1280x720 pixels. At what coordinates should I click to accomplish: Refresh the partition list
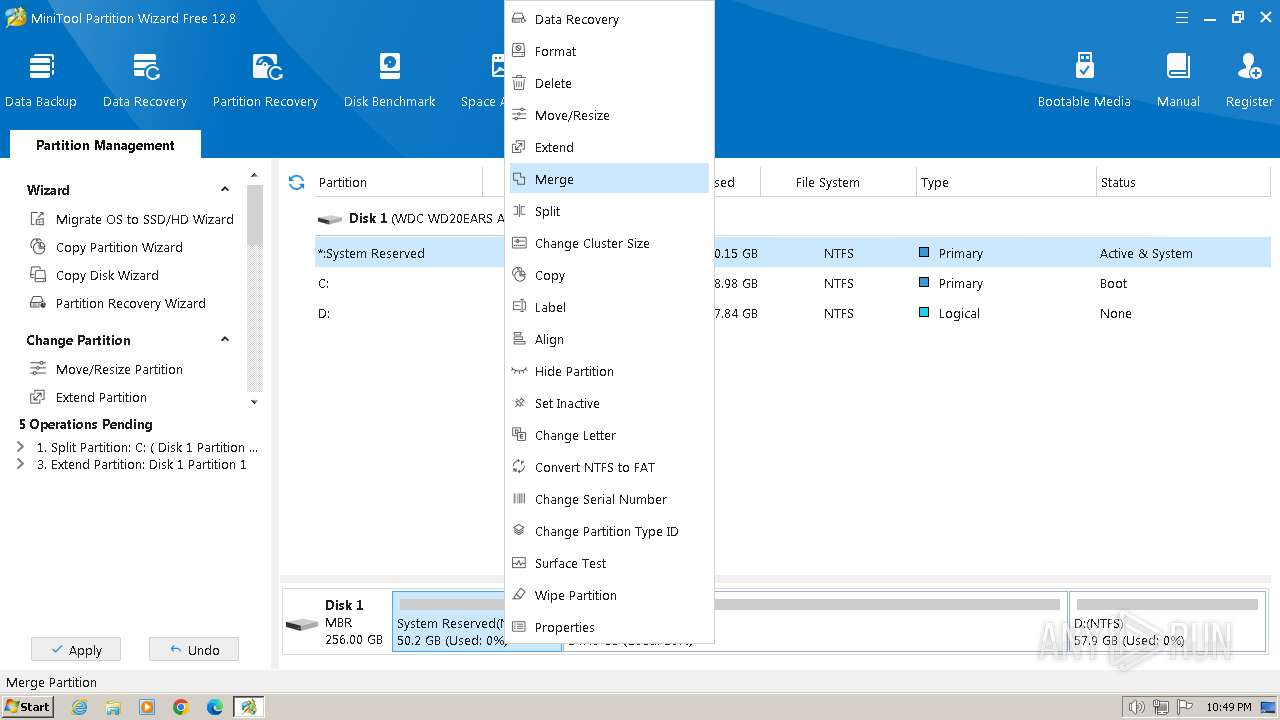tap(296, 182)
